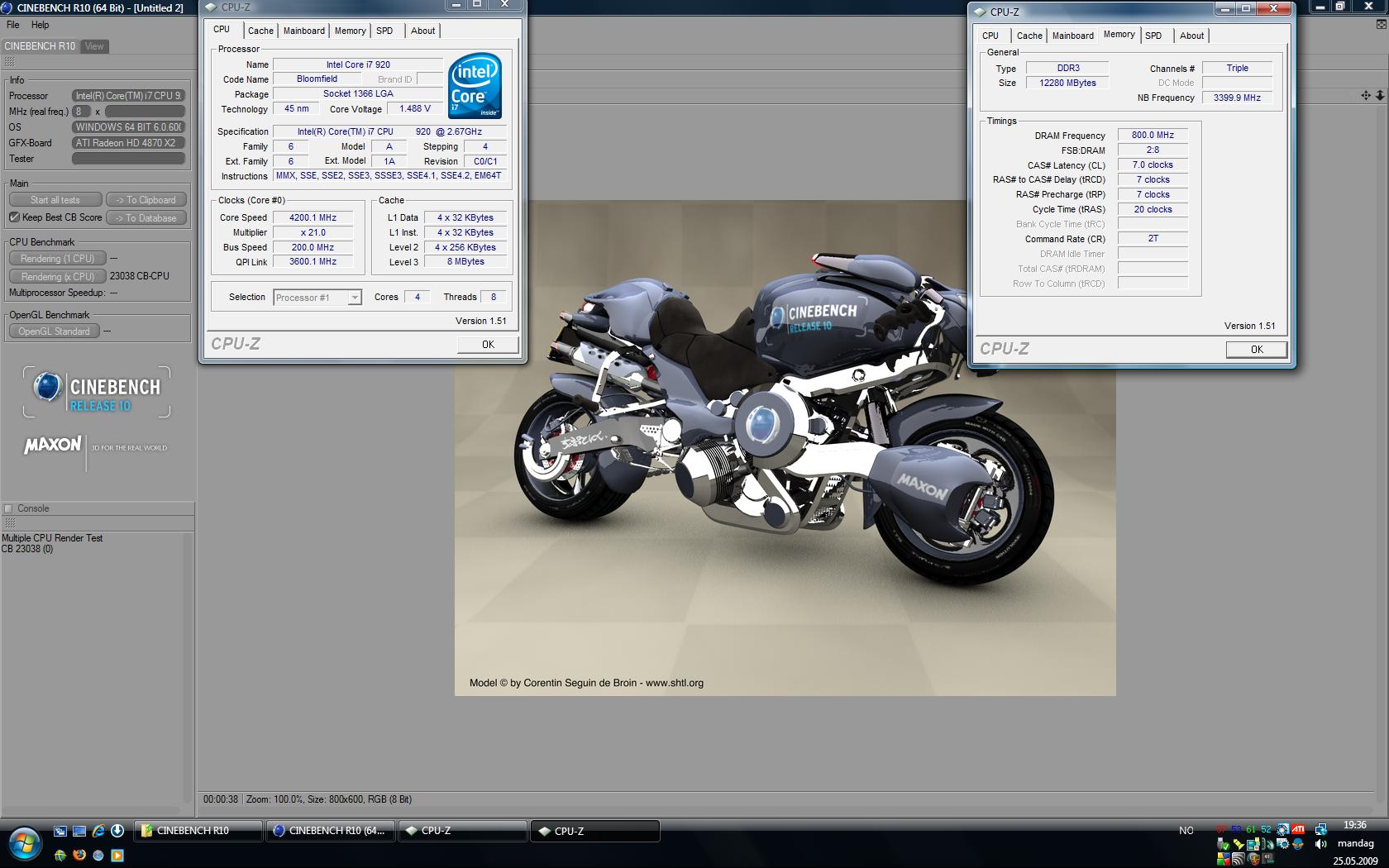Screen dimensions: 1389x868
Task: Click the yellow pin tray icon
Action: pyautogui.click(x=1239, y=844)
